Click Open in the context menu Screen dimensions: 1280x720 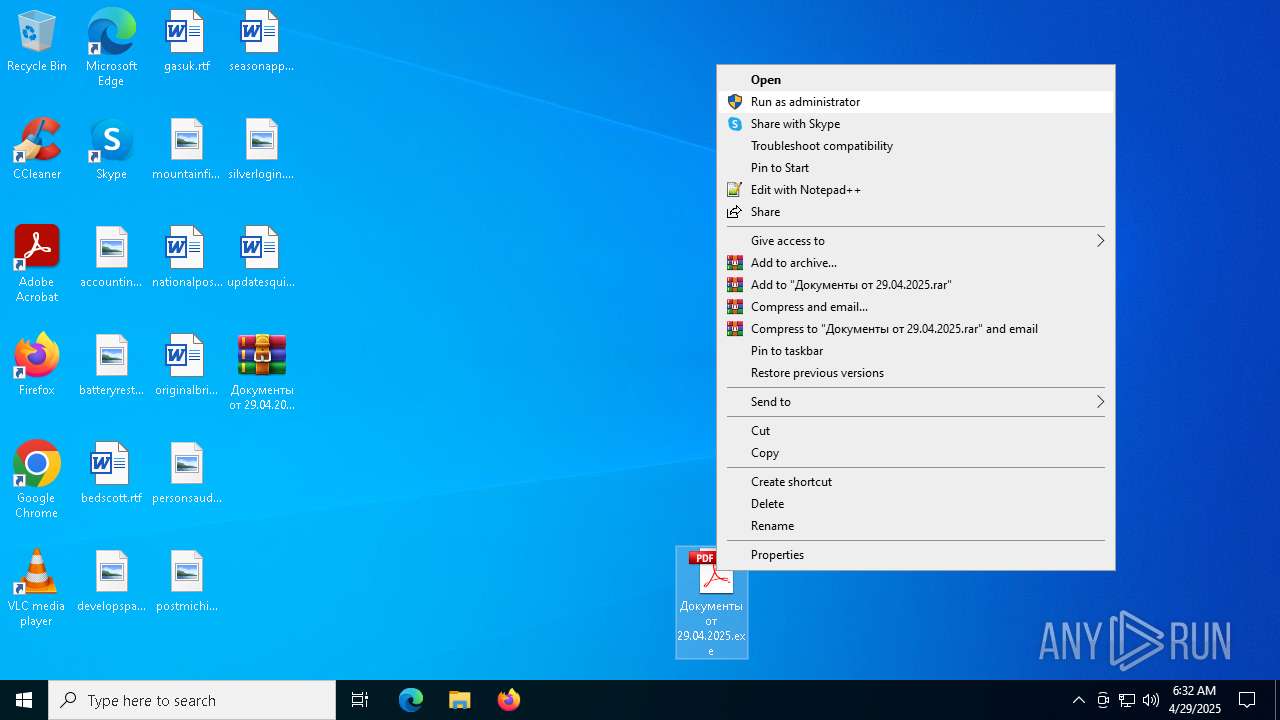pyautogui.click(x=915, y=80)
